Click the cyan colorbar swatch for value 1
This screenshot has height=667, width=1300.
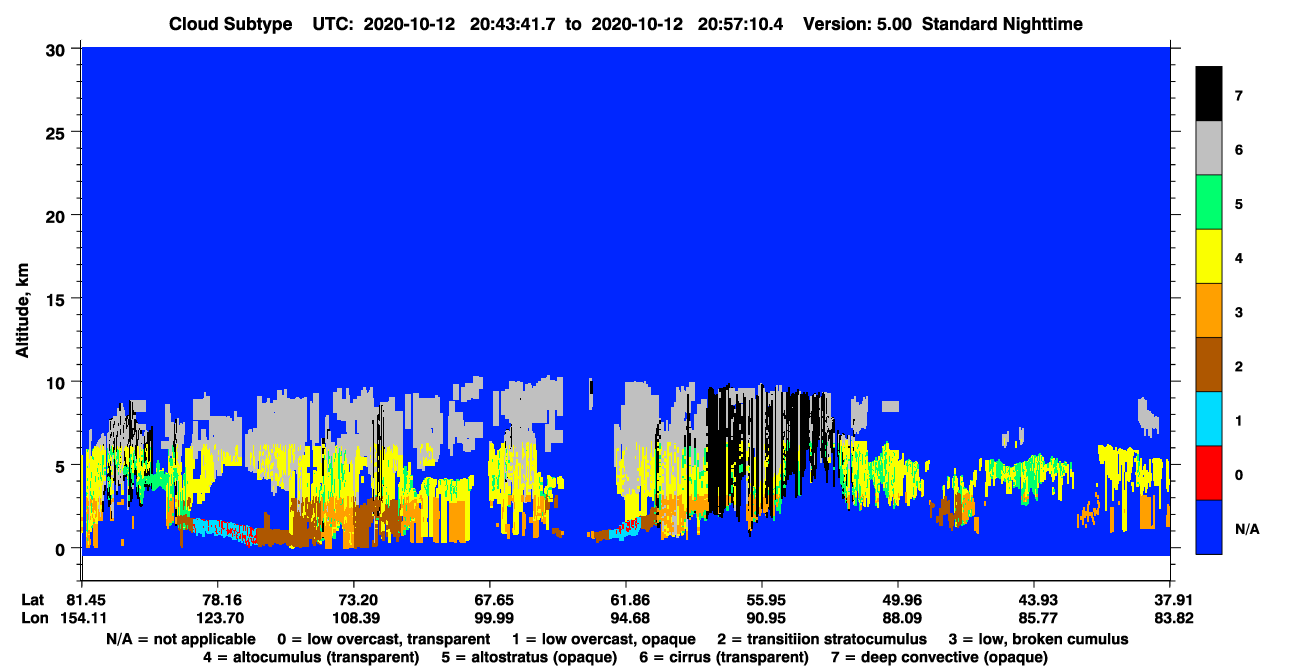pos(1209,419)
